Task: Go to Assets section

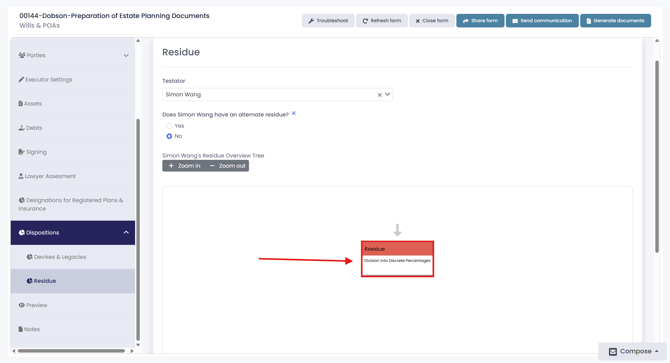Action: (73, 104)
